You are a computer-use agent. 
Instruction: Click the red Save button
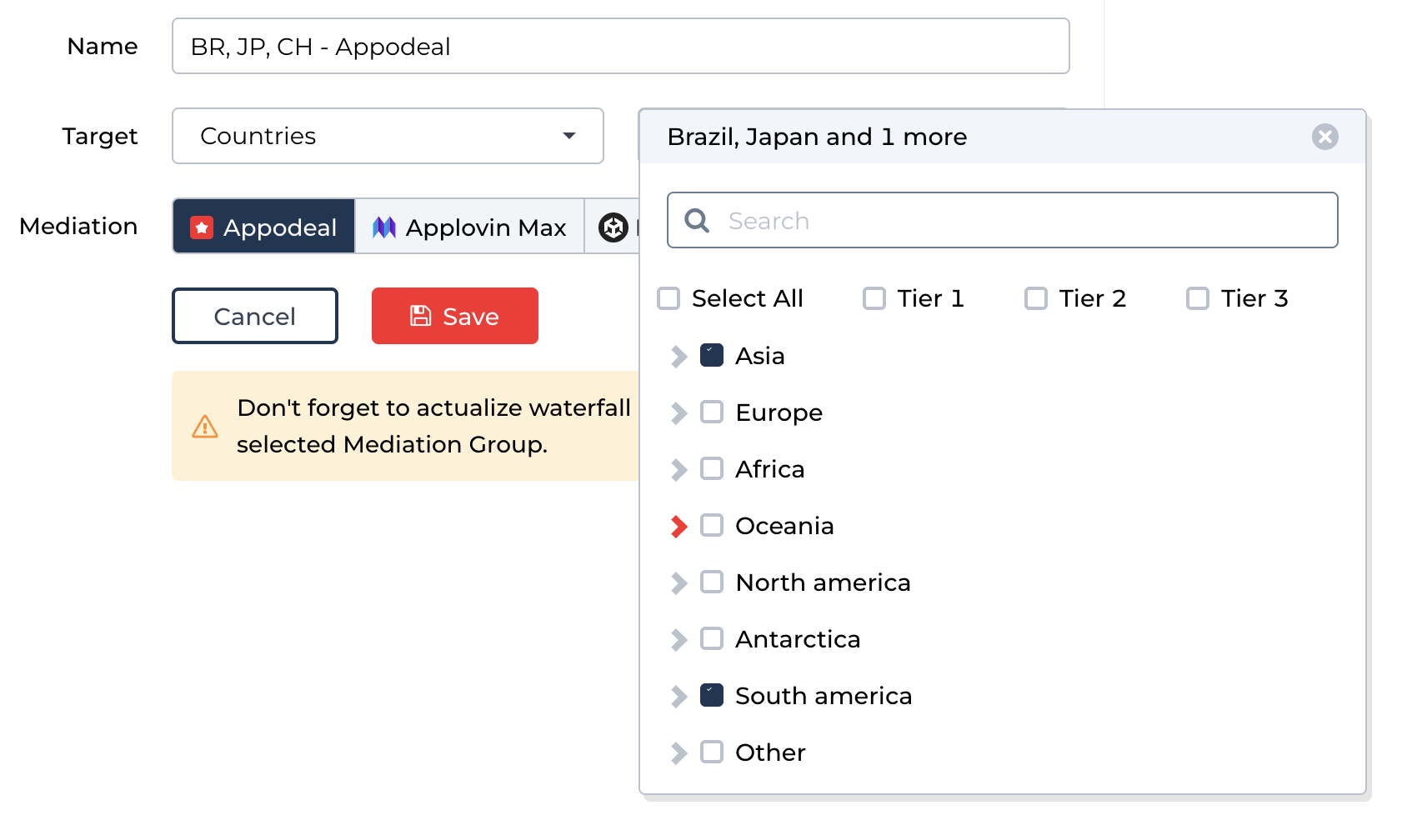(455, 316)
